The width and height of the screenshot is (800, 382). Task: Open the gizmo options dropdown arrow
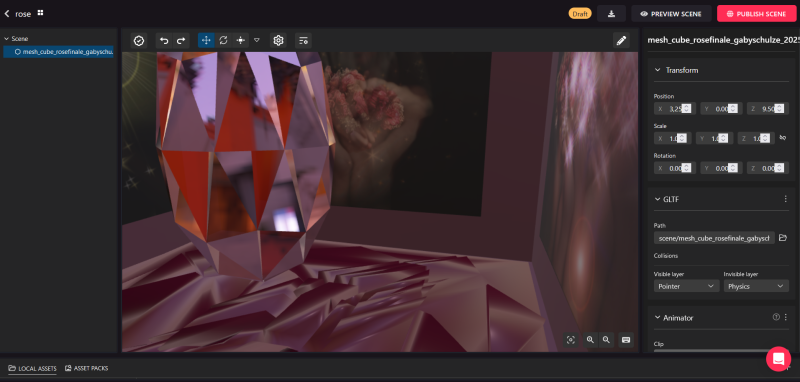pos(257,40)
